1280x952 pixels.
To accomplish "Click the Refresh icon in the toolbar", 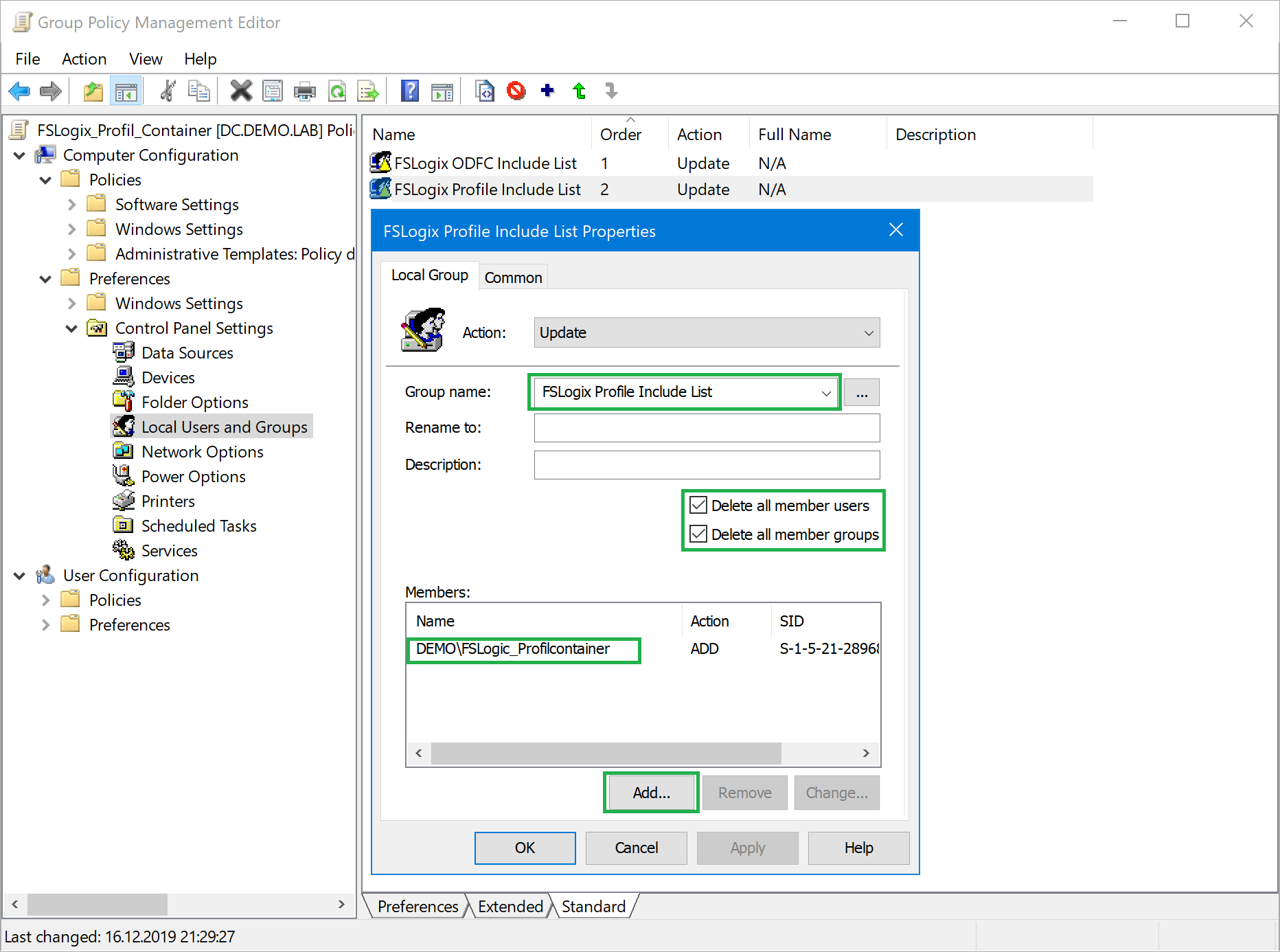I will tap(337, 91).
